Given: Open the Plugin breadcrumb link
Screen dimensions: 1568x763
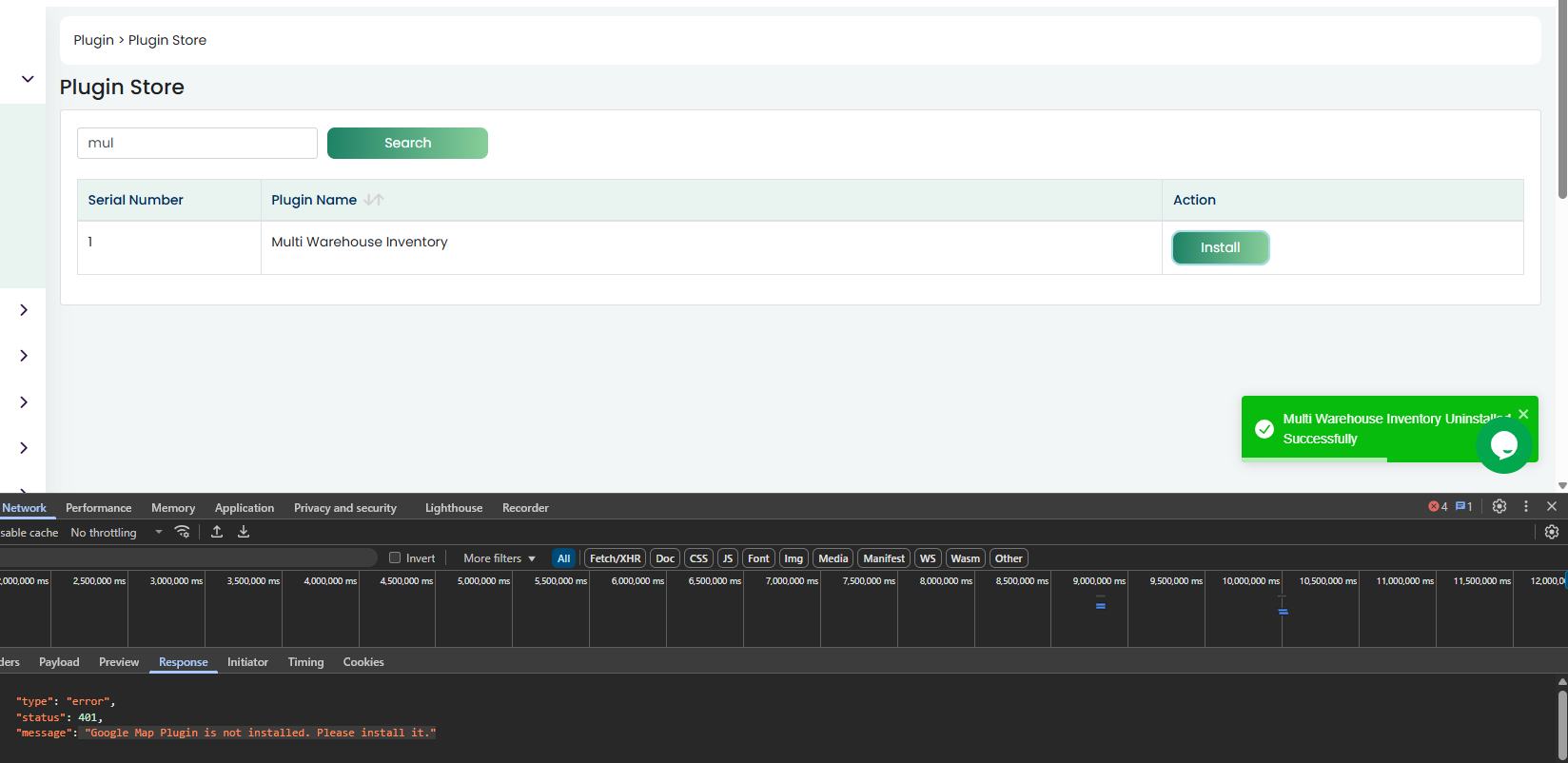Looking at the screenshot, I should click(x=93, y=40).
